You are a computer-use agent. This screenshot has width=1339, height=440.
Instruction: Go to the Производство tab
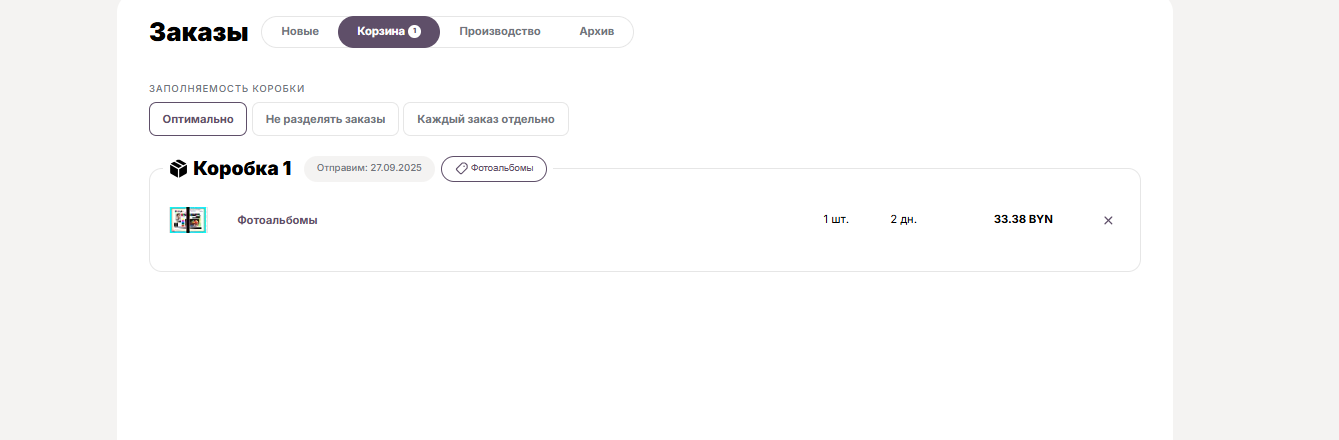(500, 31)
